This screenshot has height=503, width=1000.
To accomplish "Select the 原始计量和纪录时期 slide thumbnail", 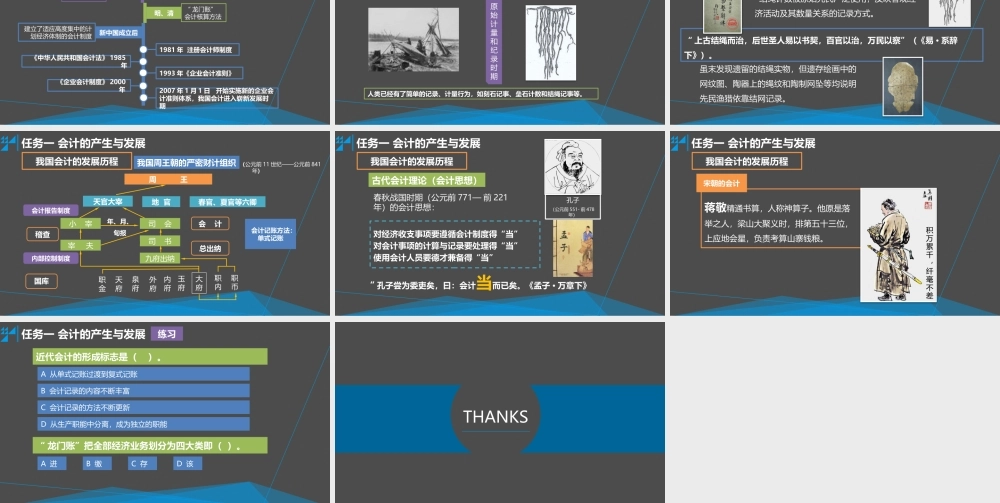I will tap(500, 62).
